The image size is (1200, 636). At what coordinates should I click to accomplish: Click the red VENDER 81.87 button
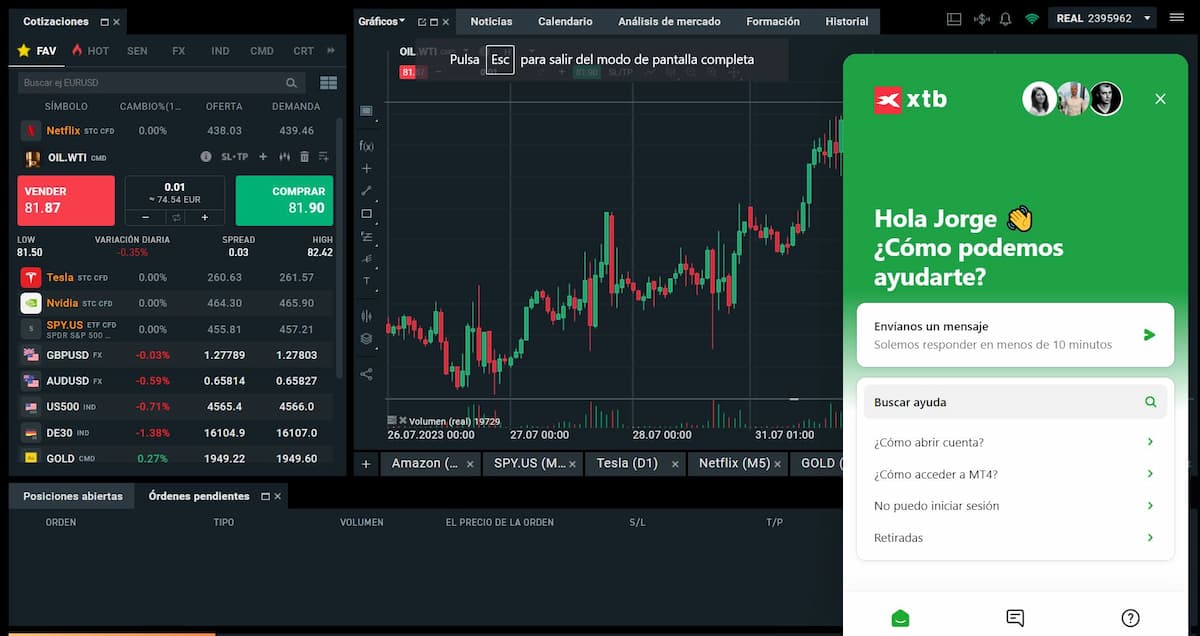pyautogui.click(x=66, y=200)
